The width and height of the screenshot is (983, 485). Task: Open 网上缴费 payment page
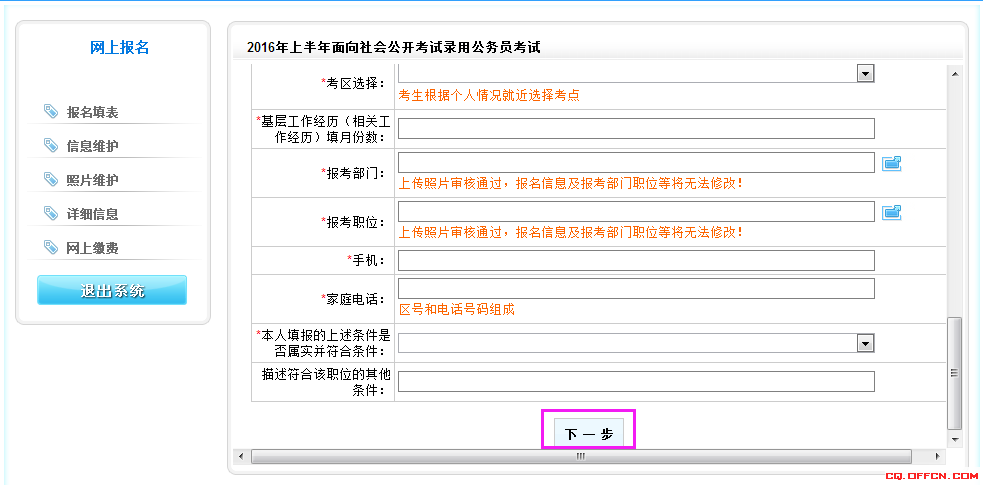click(x=92, y=248)
